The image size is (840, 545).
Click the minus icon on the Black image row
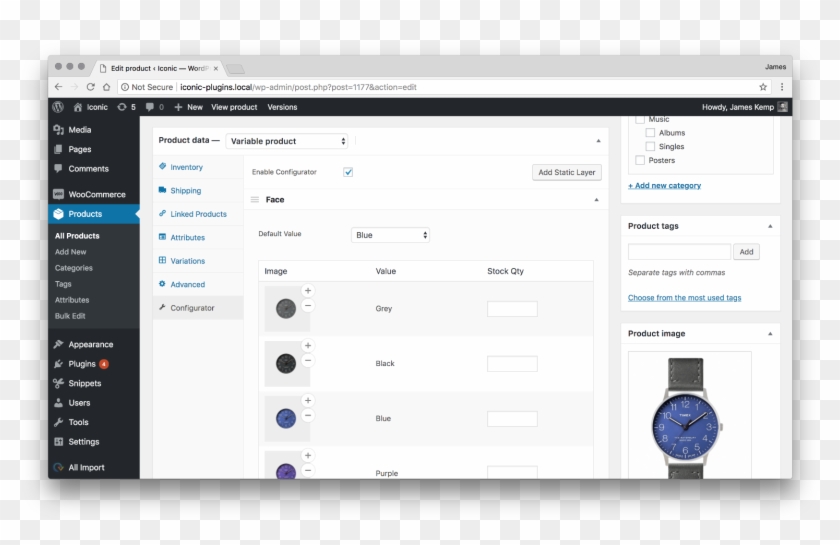(308, 361)
